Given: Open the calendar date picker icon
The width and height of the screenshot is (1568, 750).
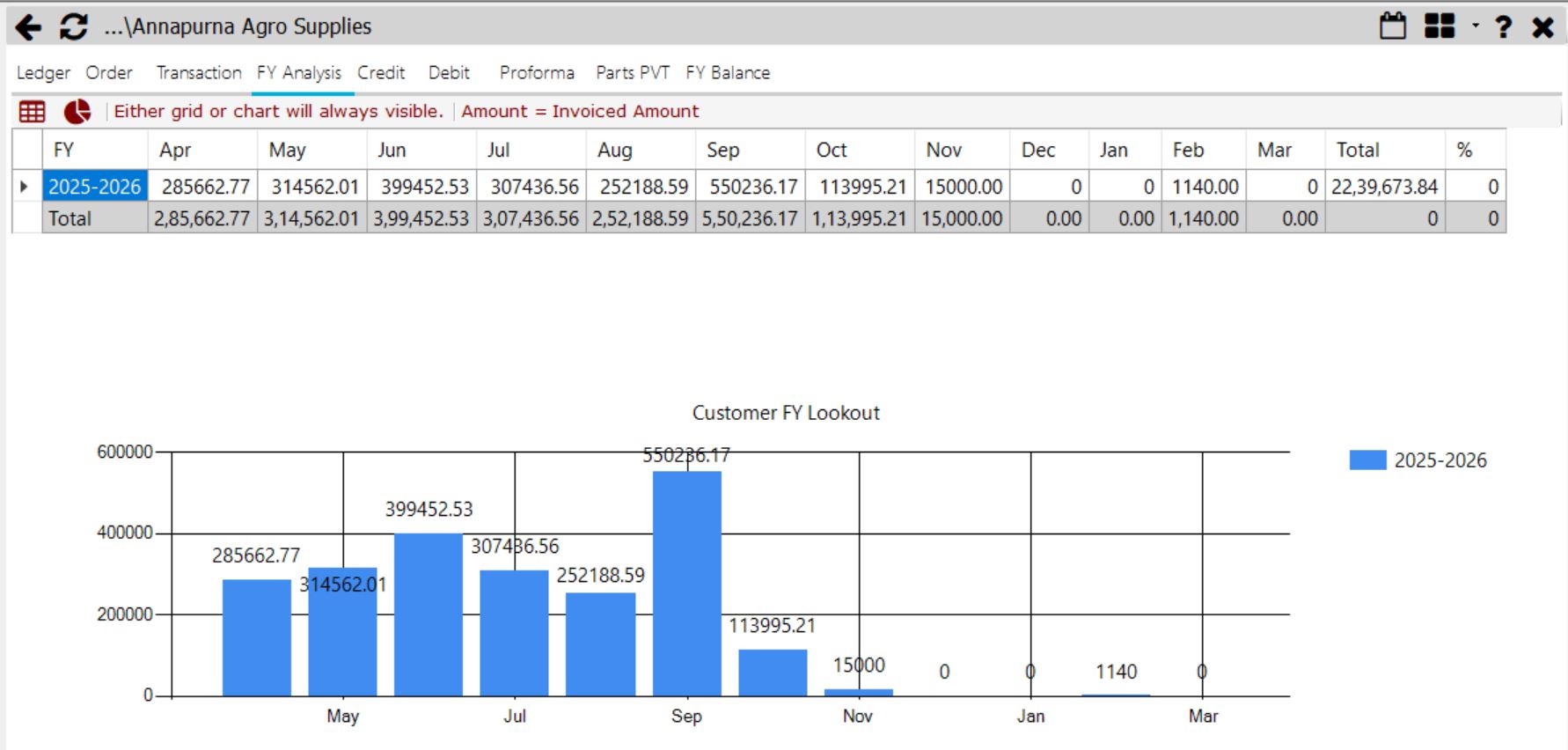Looking at the screenshot, I should pyautogui.click(x=1393, y=26).
